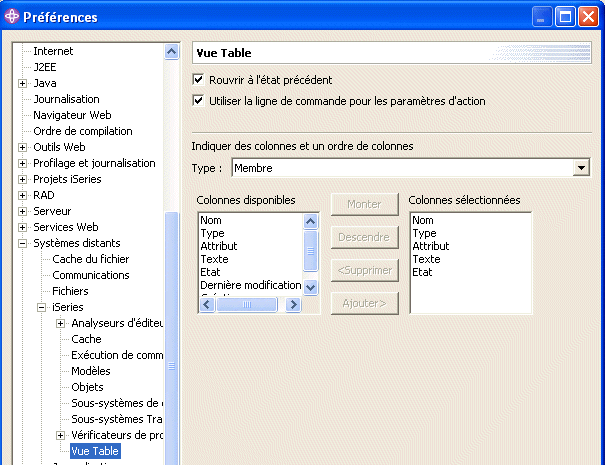Expand the Projets iSeries node
This screenshot has height=465, width=605.
22,179
